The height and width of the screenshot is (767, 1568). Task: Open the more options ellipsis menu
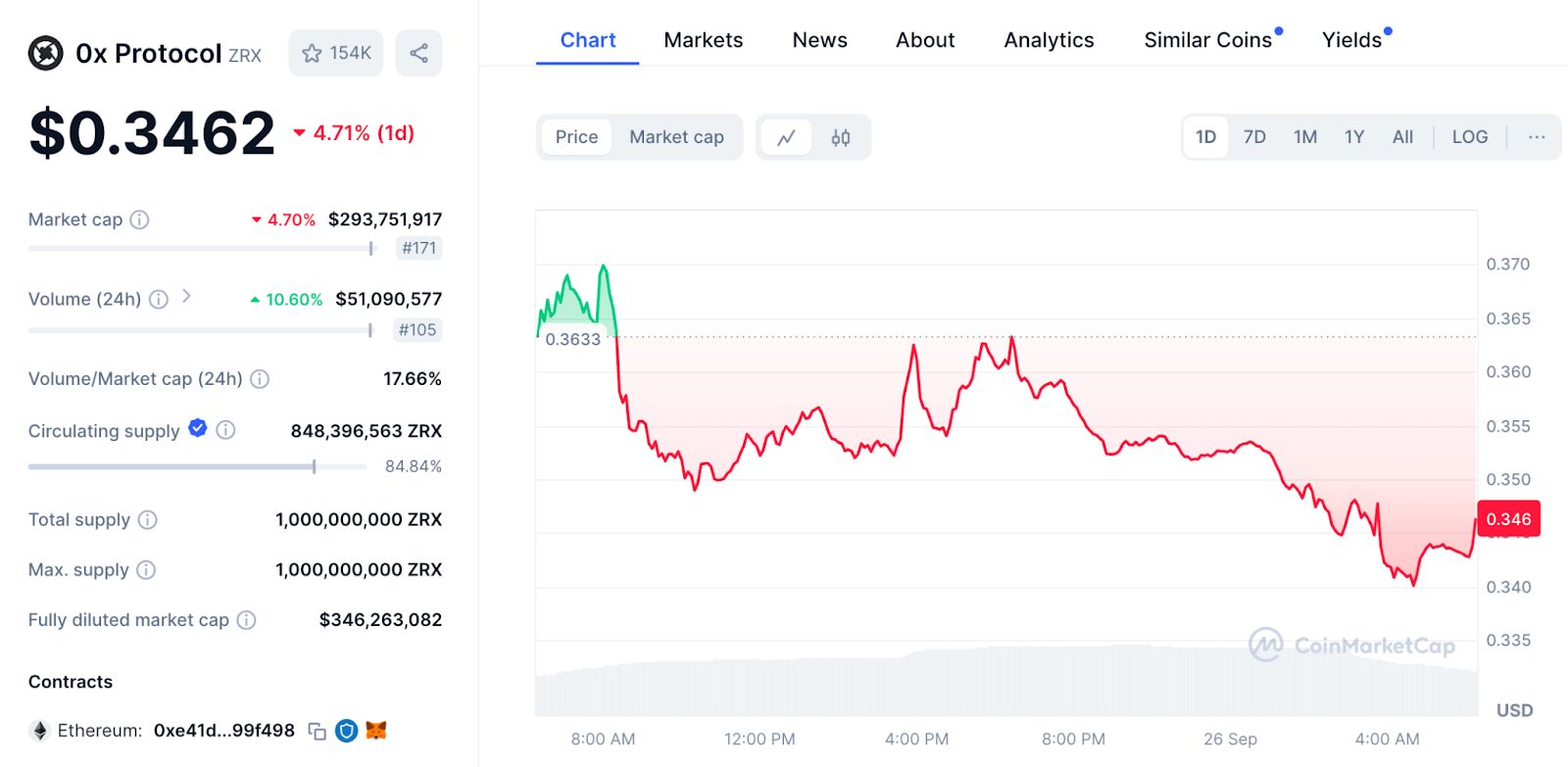(x=1536, y=137)
